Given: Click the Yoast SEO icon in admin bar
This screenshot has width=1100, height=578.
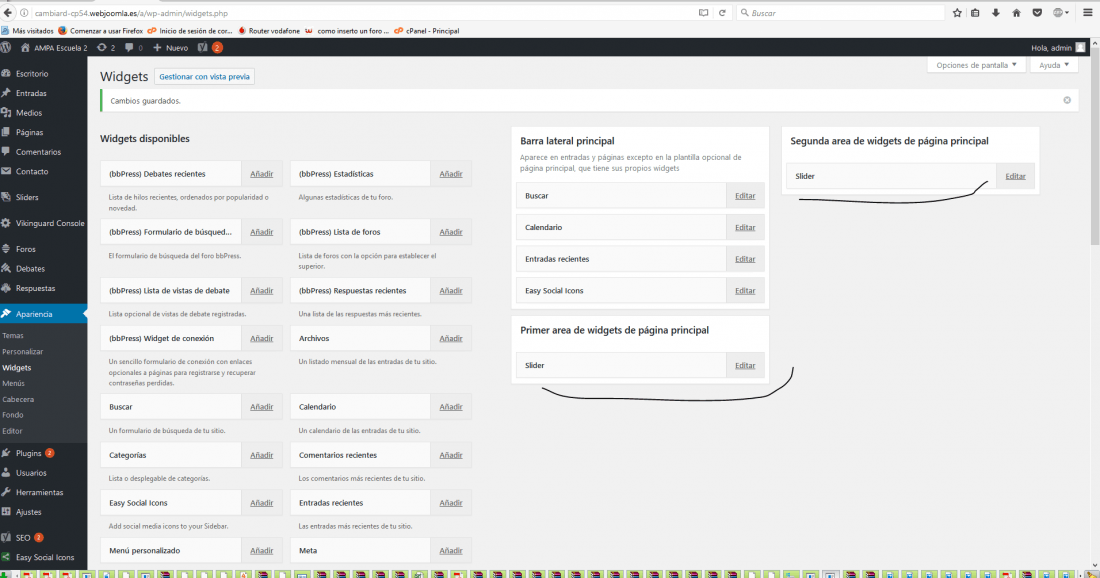Looking at the screenshot, I should click(203, 48).
